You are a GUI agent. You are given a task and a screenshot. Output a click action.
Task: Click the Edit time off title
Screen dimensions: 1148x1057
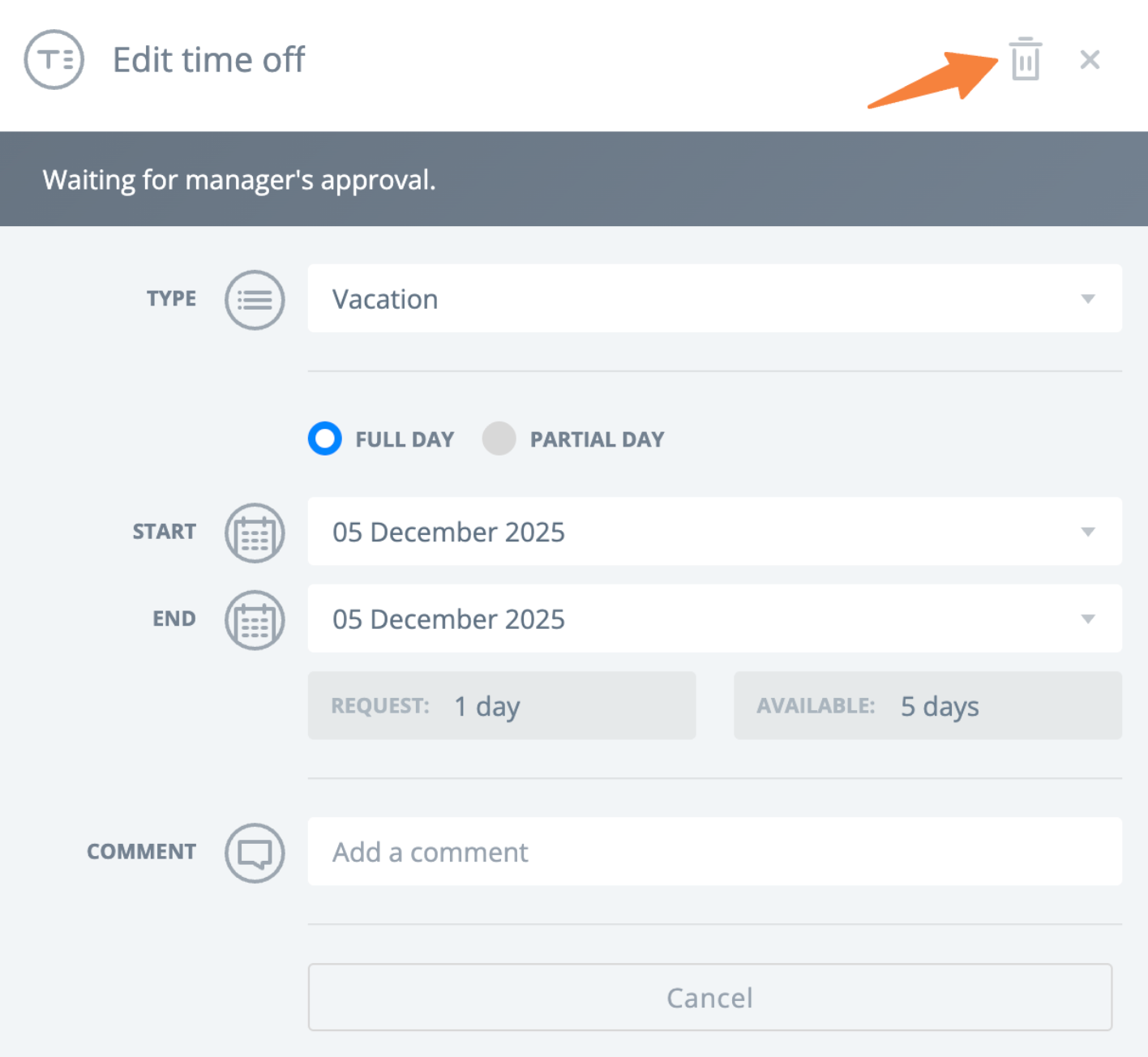point(208,60)
